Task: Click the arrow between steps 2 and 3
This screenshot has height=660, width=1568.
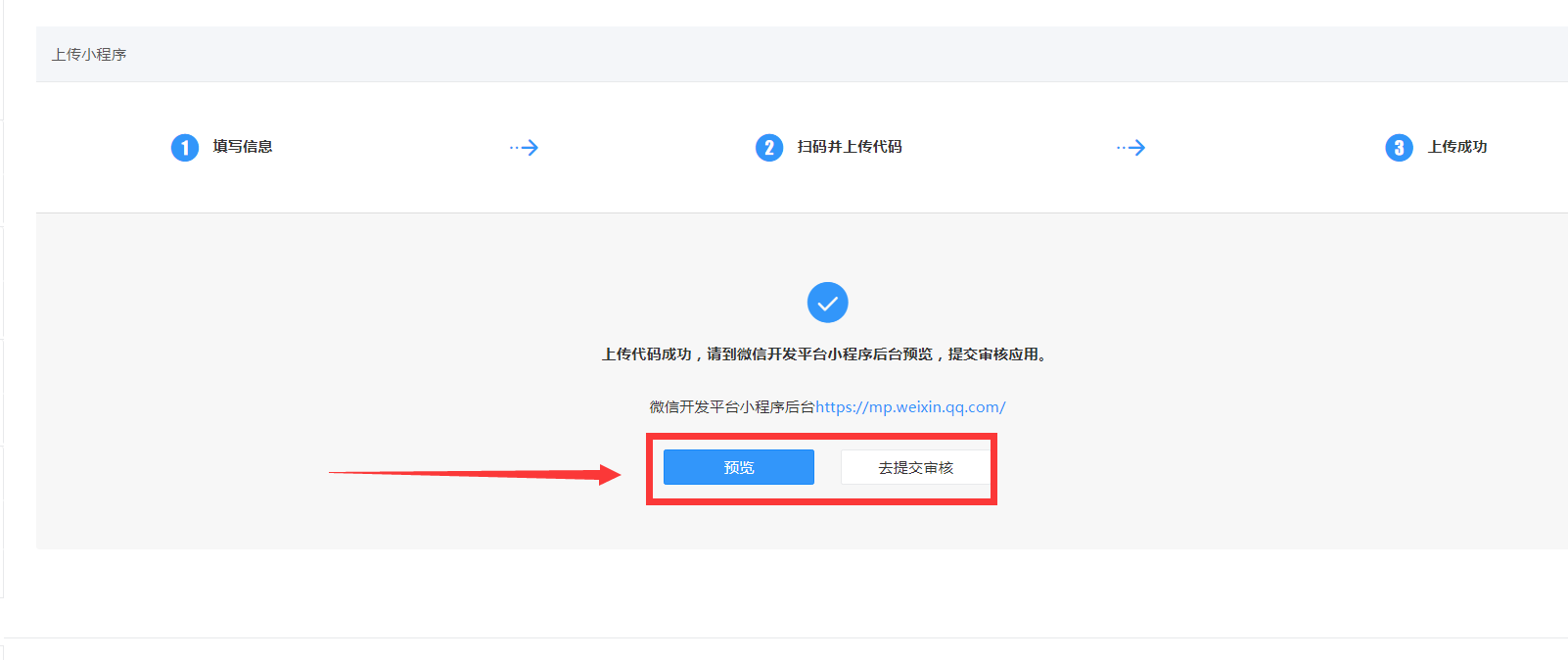Action: (1130, 148)
